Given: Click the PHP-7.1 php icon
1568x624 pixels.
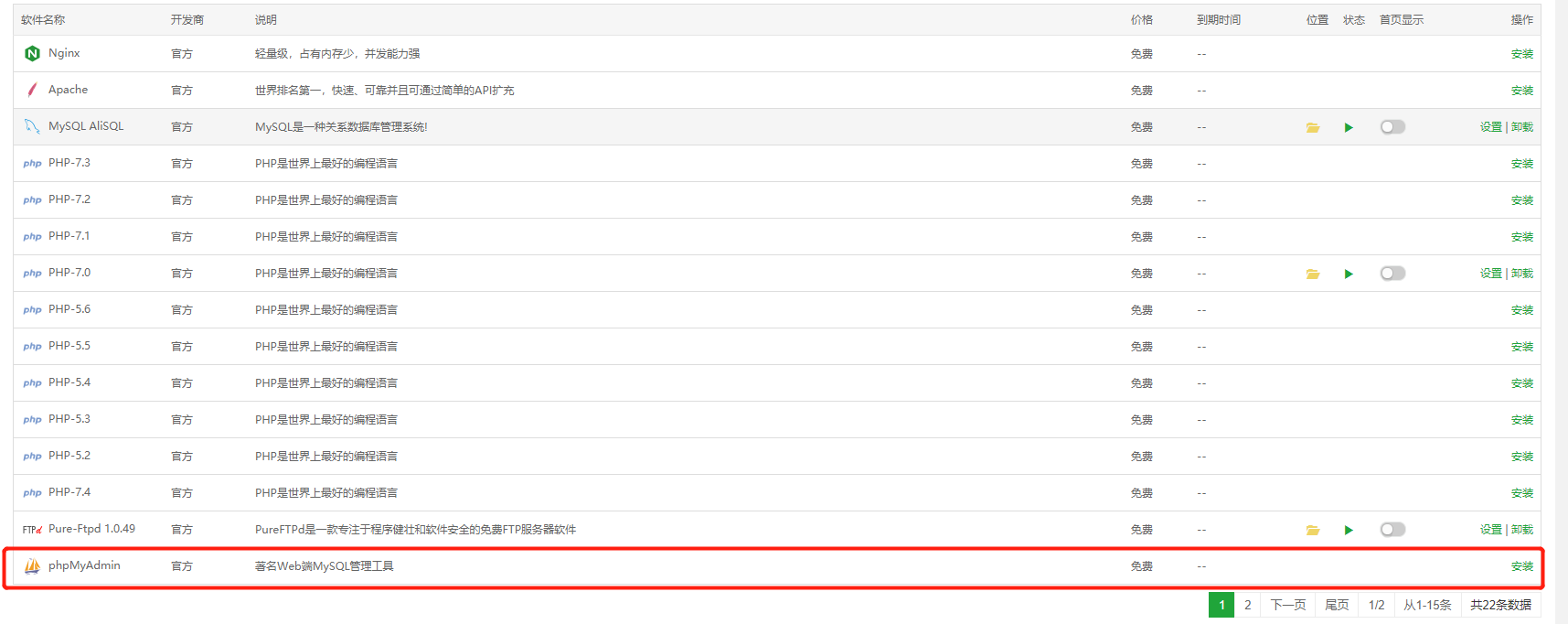Looking at the screenshot, I should 32,237.
